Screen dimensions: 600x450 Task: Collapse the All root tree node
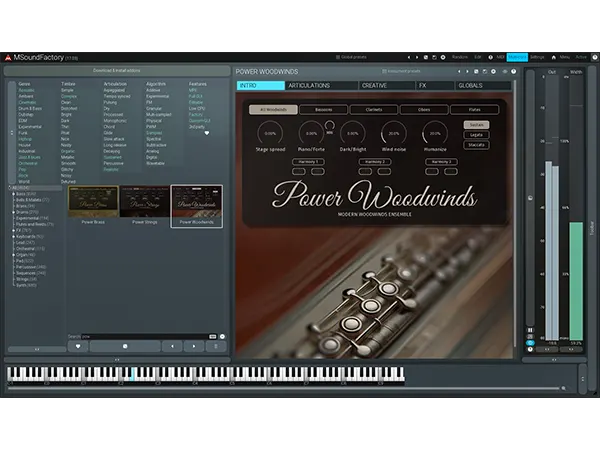click(x=10, y=188)
